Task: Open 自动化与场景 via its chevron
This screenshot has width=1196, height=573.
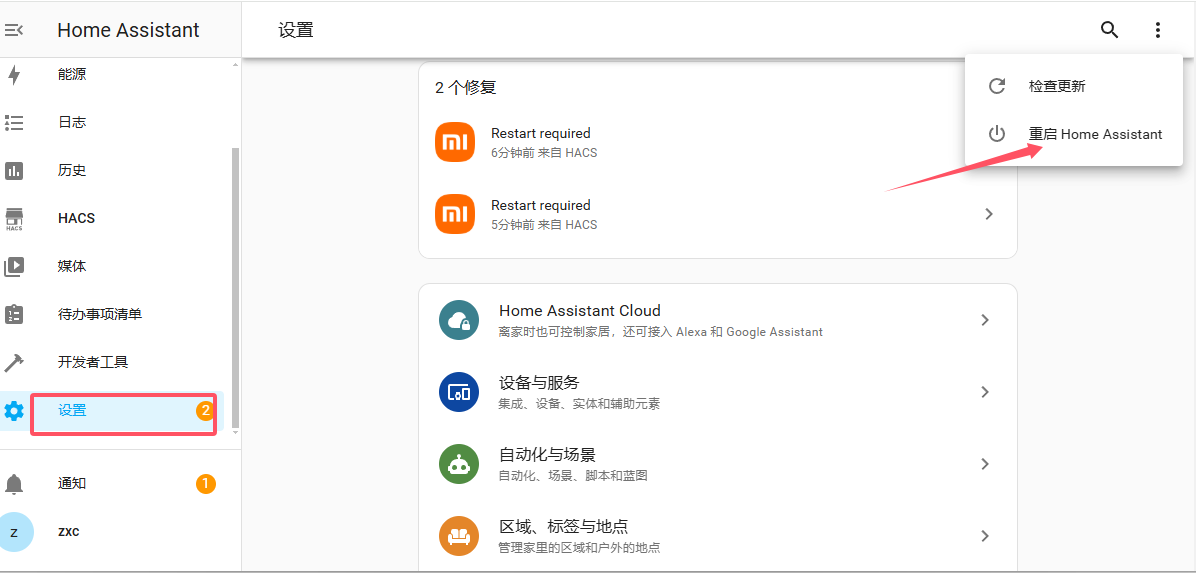Action: (x=985, y=464)
